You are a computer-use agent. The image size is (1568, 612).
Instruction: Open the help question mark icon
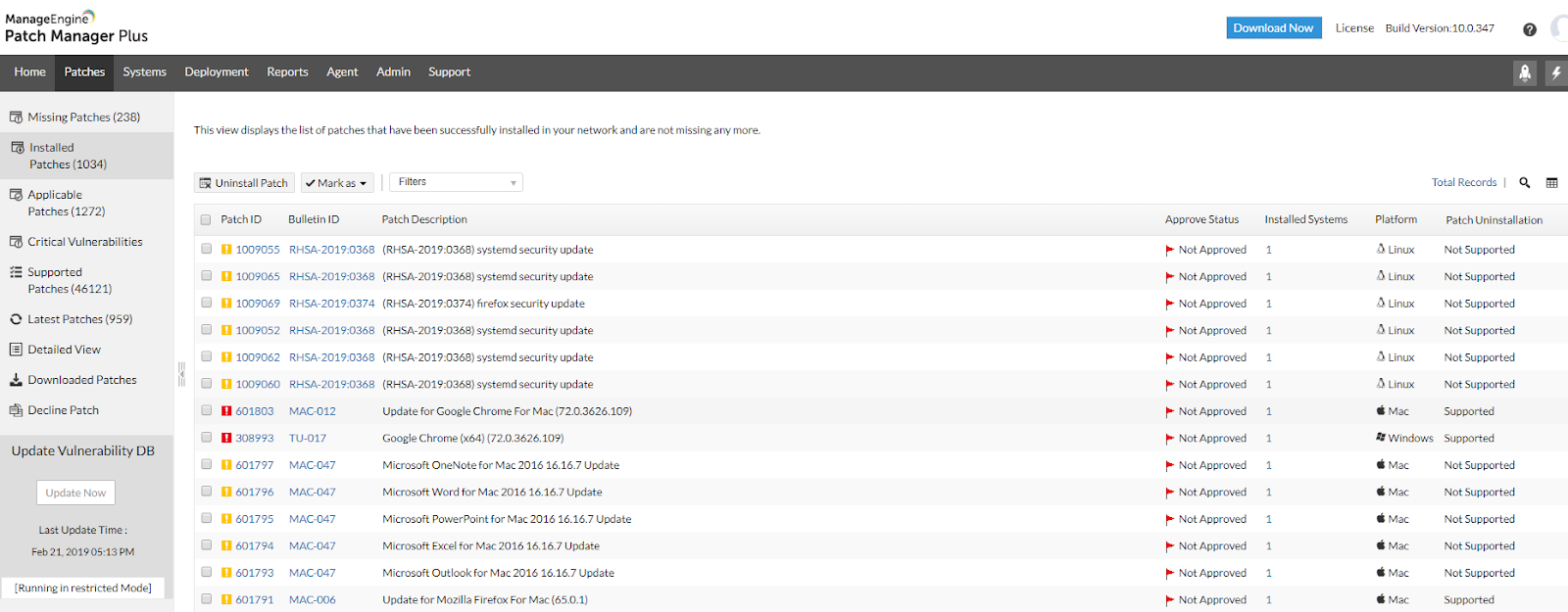(1529, 29)
